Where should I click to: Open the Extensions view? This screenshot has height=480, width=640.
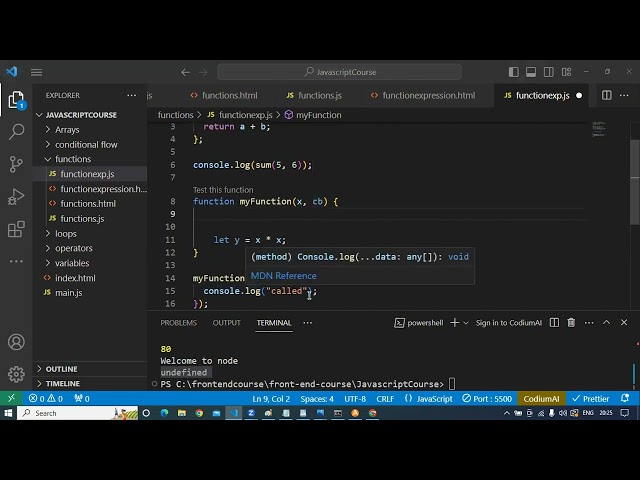click(x=16, y=229)
